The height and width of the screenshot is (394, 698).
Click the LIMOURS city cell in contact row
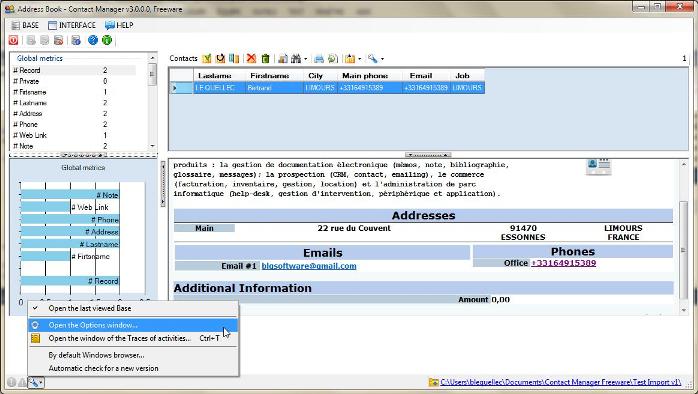click(x=320, y=88)
